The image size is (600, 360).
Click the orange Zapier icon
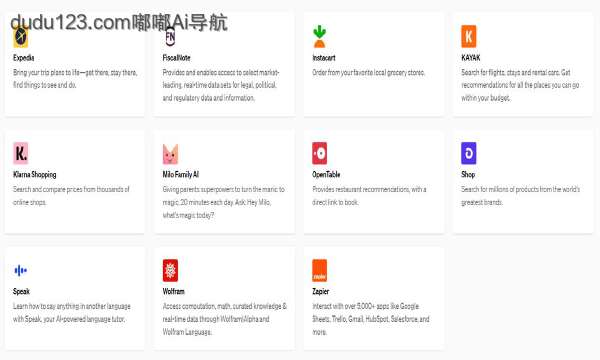[320, 270]
